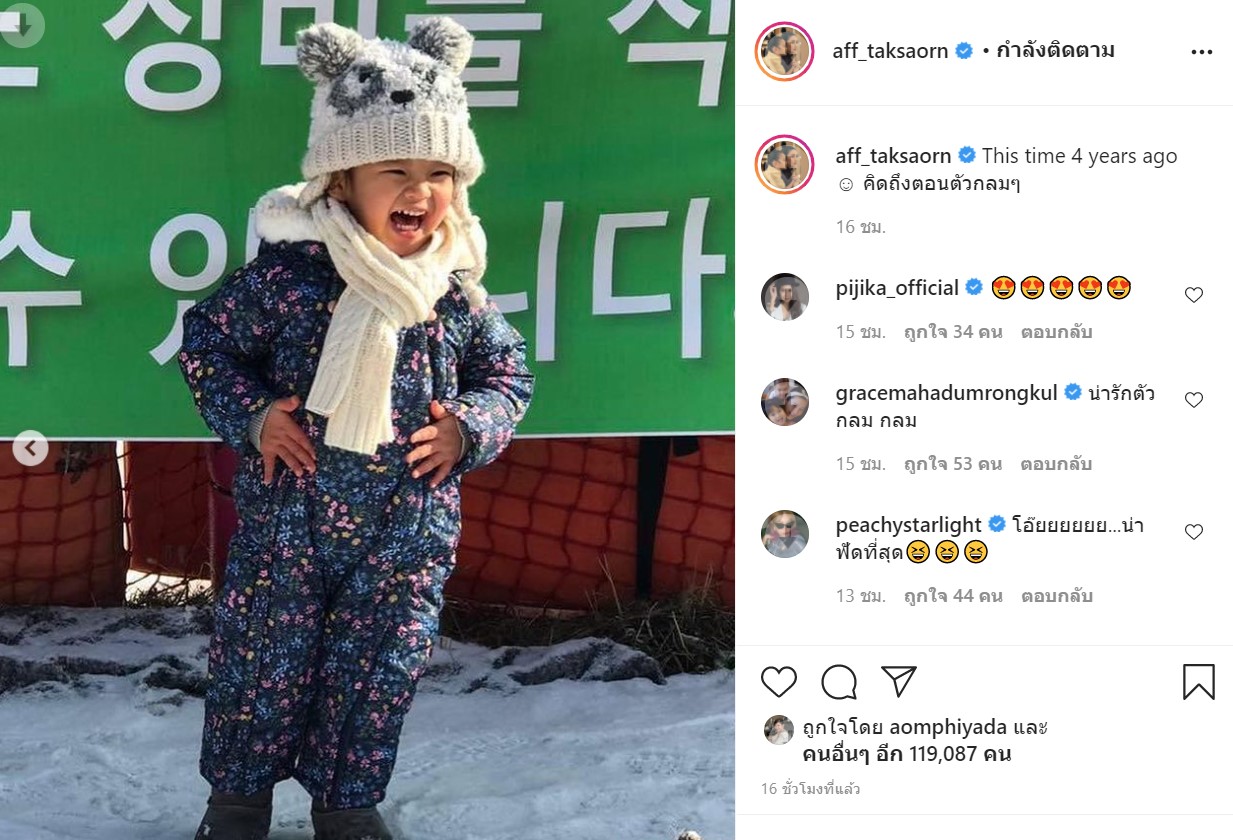Share the post via paper plane icon
Screen dimensions: 1233x840
(899, 681)
